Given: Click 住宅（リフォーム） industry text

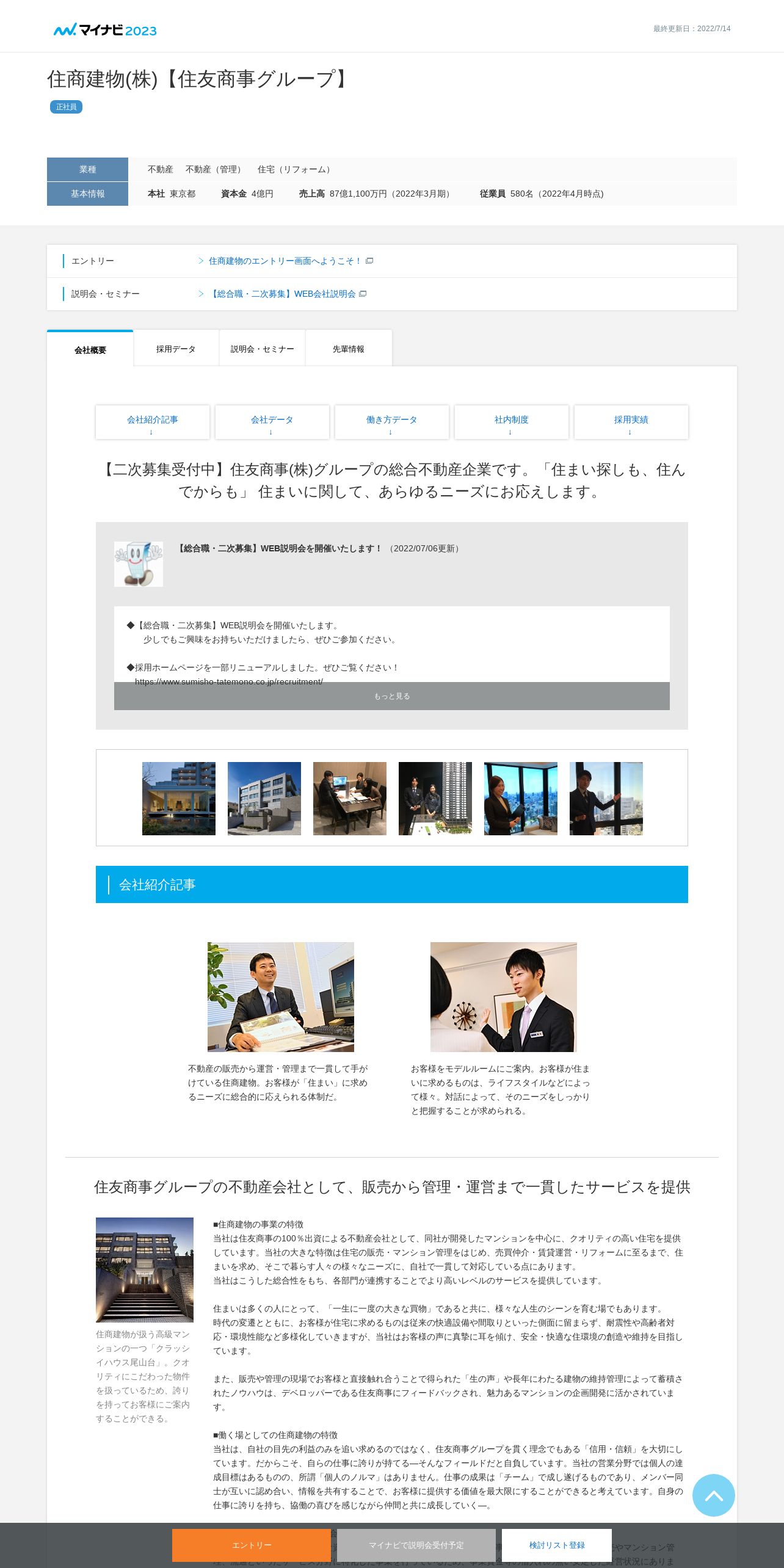Looking at the screenshot, I should tap(296, 169).
